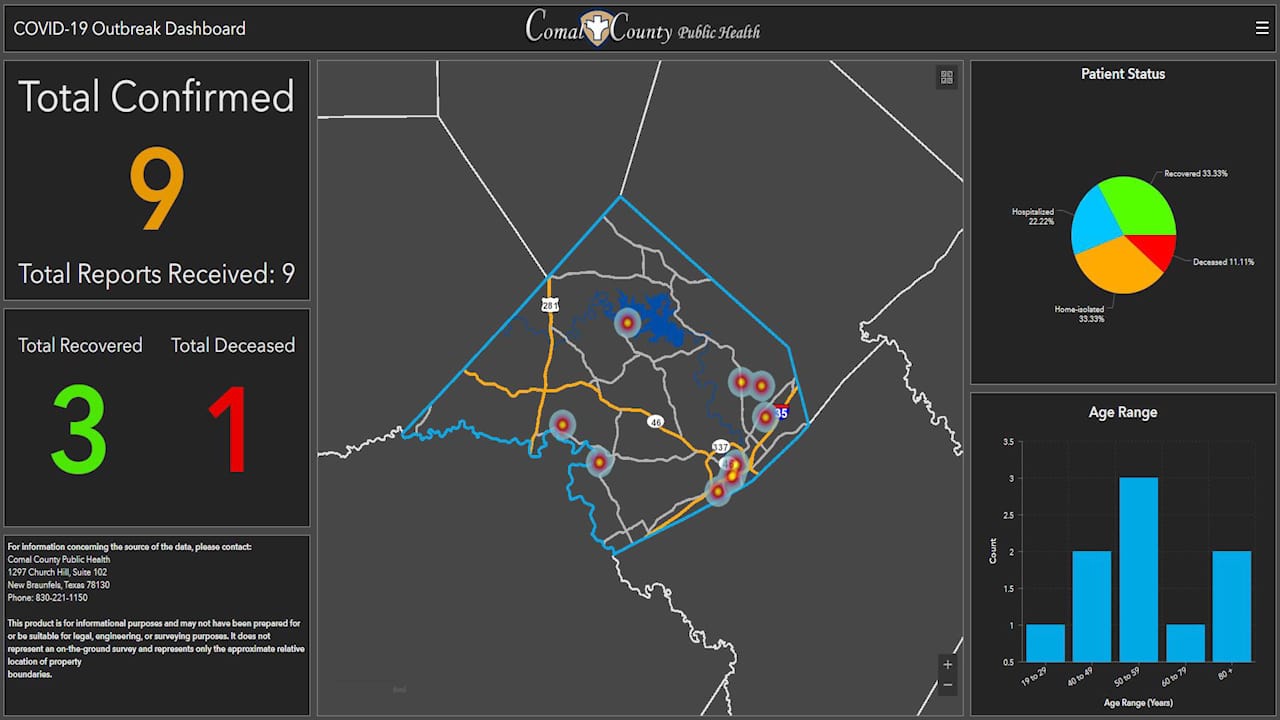Select the red Deceased pie slice
The height and width of the screenshot is (720, 1280).
[x=1156, y=251]
